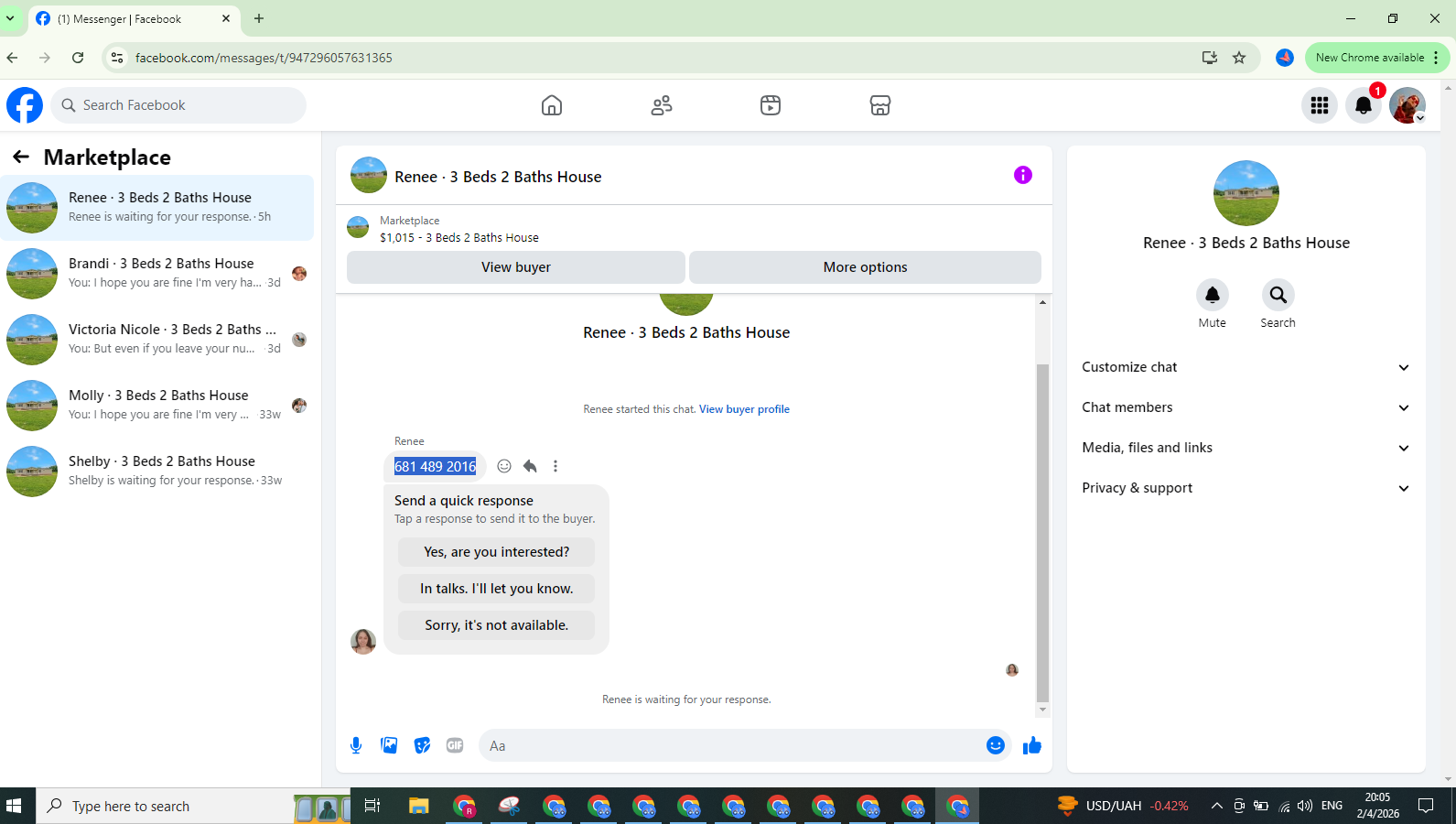Click chat scrollbar up arrow
The width and height of the screenshot is (1456, 824).
pos(1042,302)
